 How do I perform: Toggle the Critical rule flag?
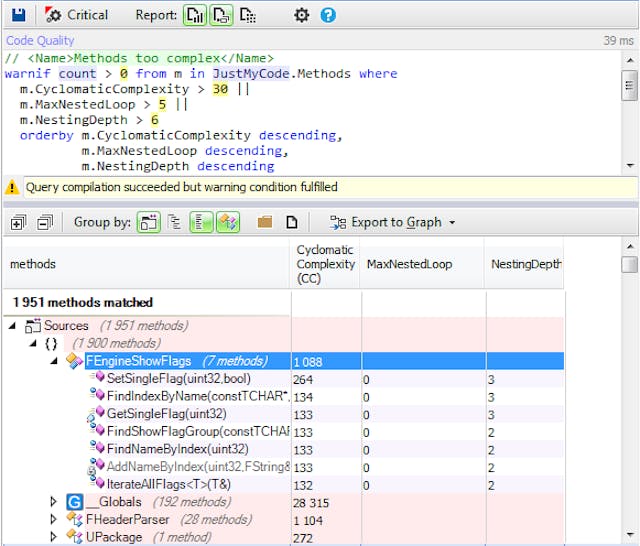pyautogui.click(x=77, y=15)
